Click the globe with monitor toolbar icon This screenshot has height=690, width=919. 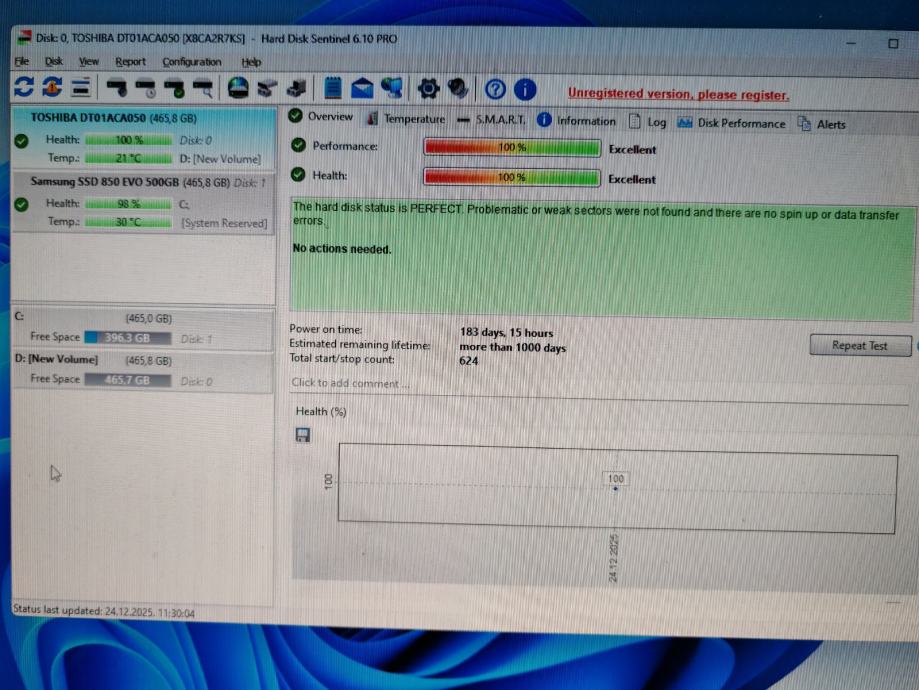click(x=392, y=89)
